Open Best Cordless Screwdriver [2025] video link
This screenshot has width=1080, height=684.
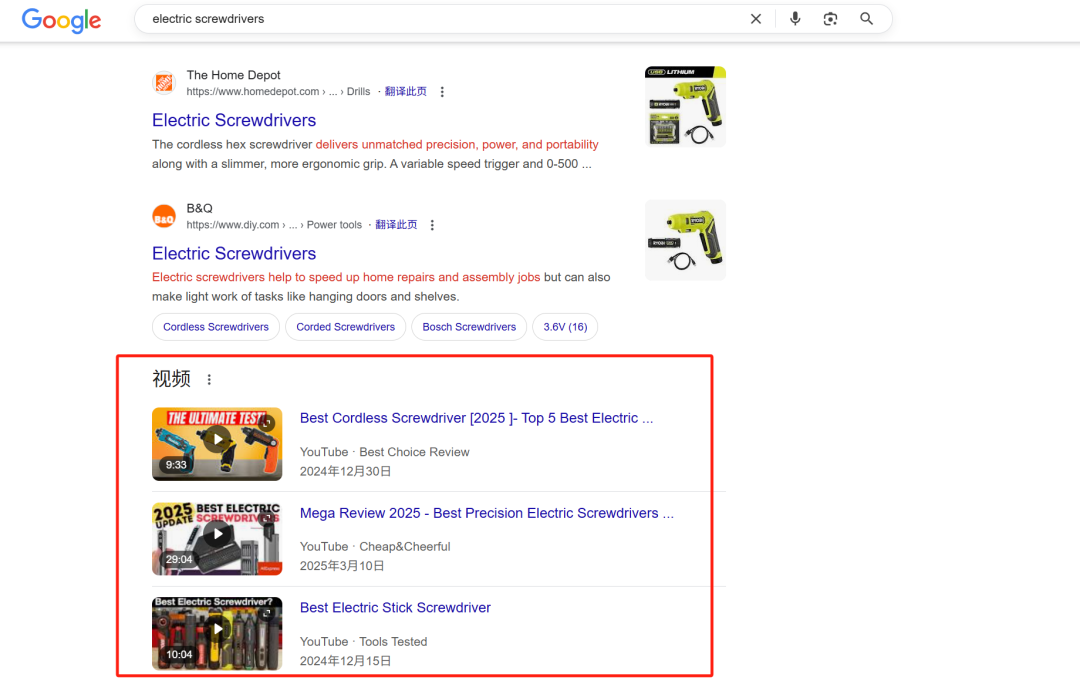tap(477, 418)
